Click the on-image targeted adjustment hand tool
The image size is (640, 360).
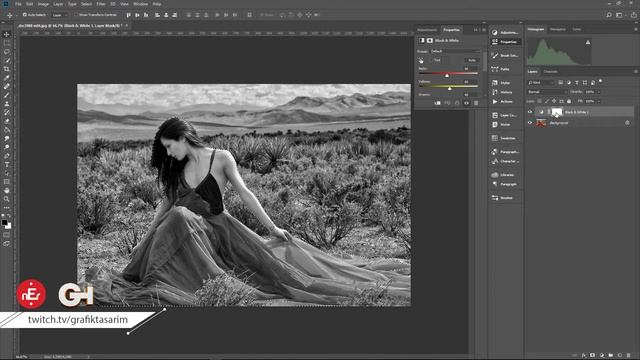[x=421, y=60]
